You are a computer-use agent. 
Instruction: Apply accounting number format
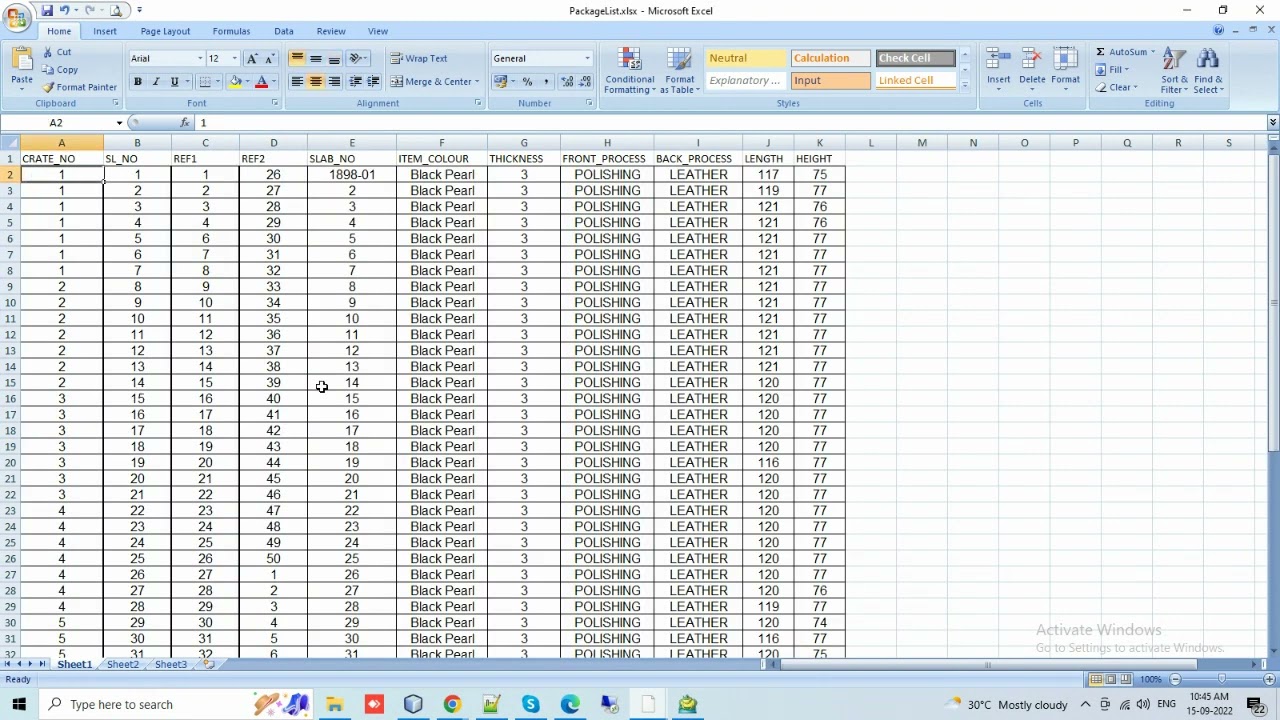(x=500, y=82)
